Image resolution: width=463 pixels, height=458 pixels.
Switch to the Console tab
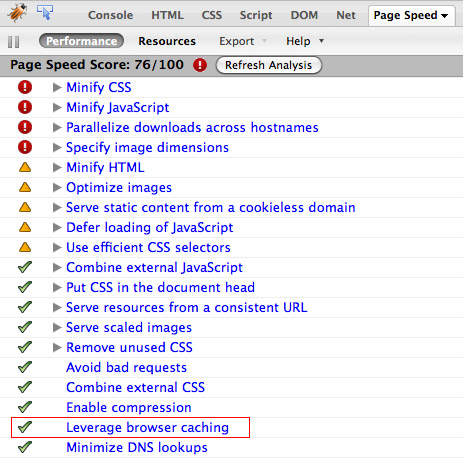coord(110,15)
